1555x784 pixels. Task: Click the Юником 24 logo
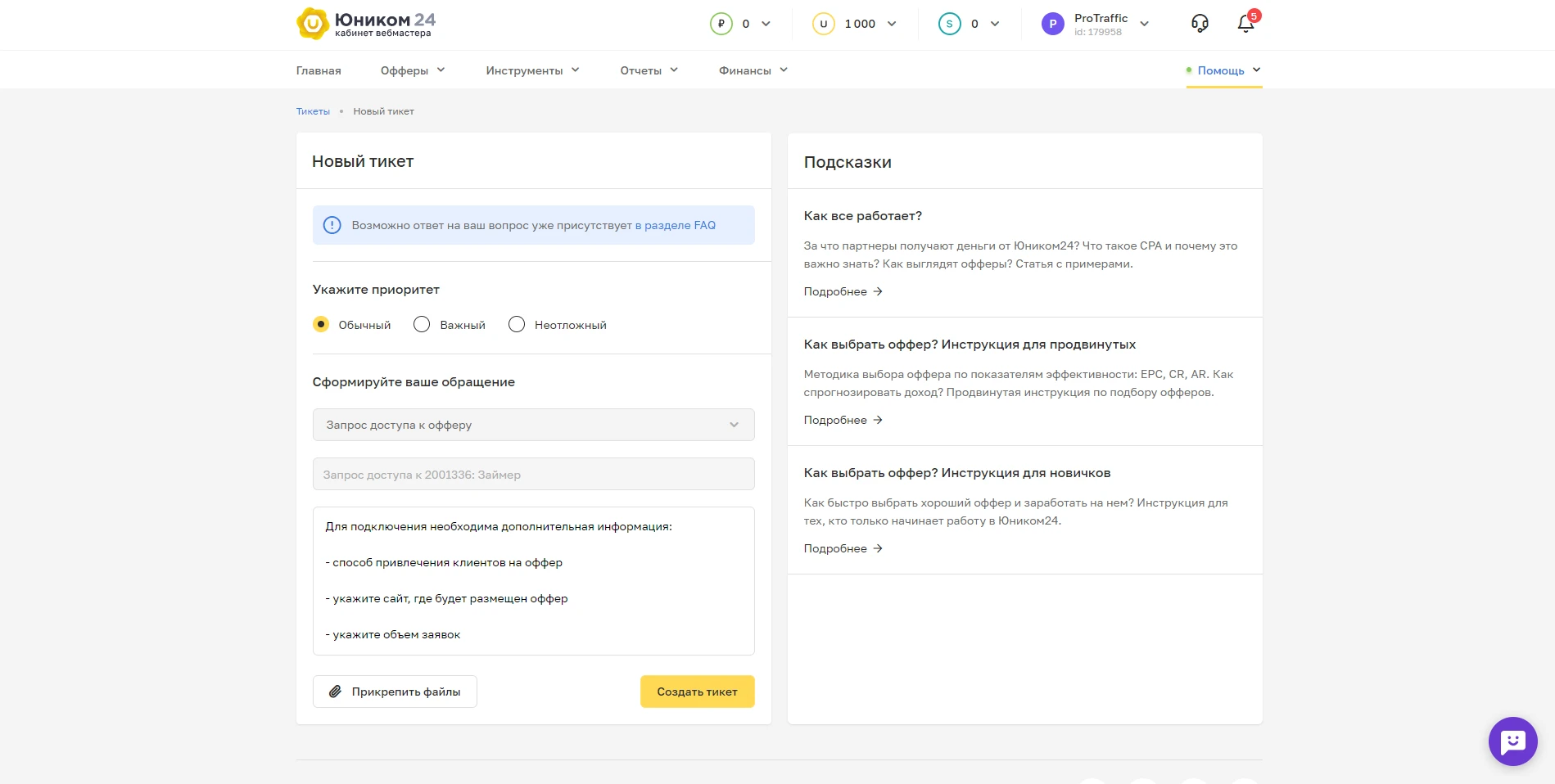coord(366,24)
